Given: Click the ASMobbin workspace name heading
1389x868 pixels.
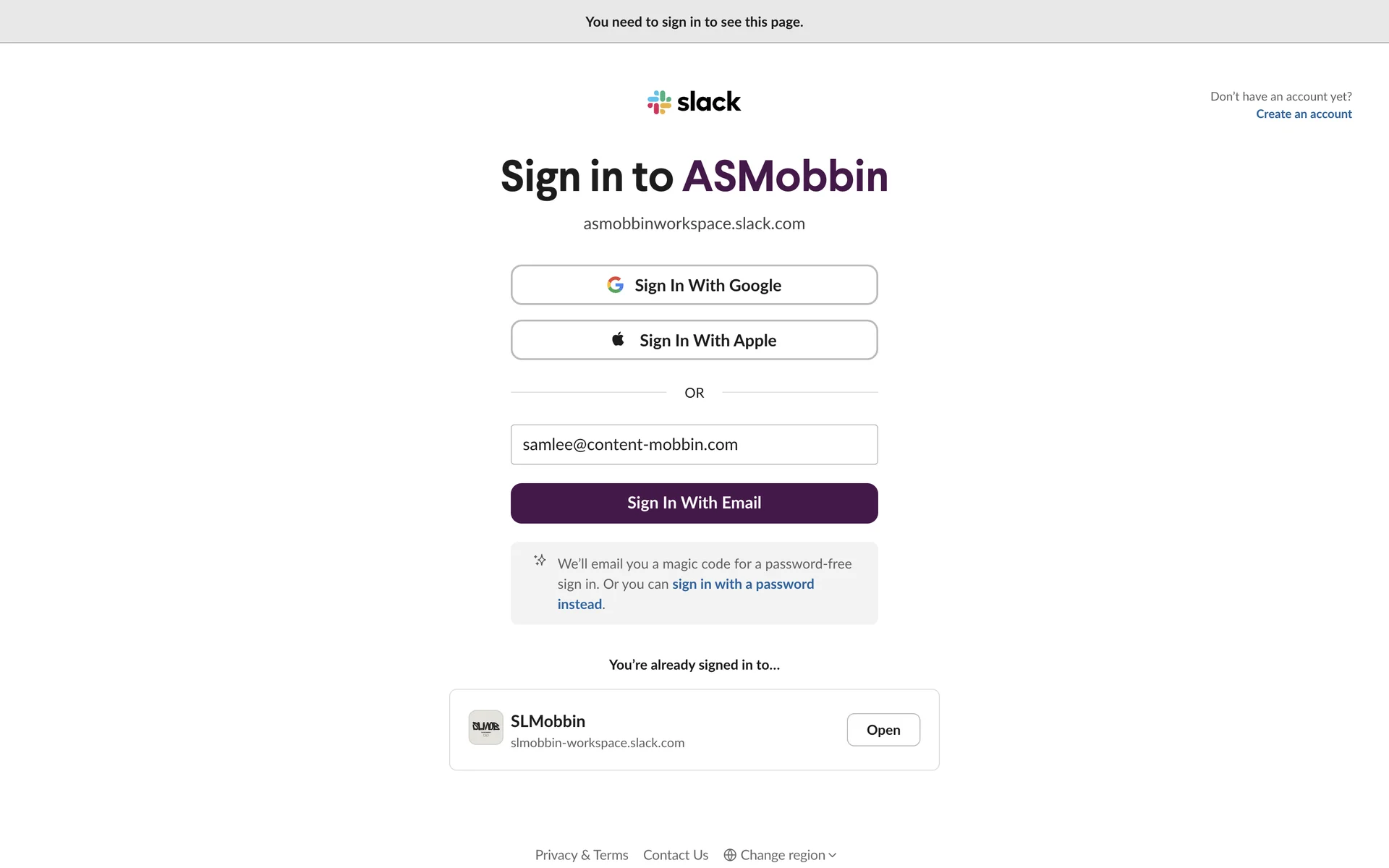Looking at the screenshot, I should click(785, 176).
